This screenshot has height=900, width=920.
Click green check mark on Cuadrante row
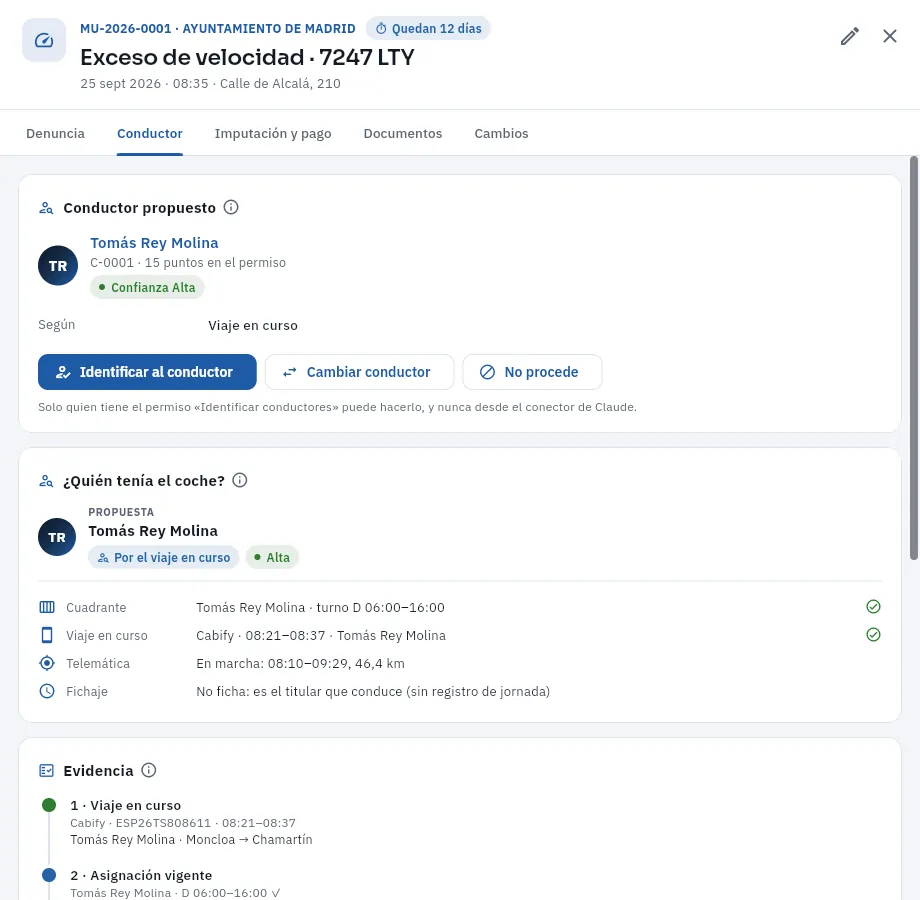tap(873, 607)
